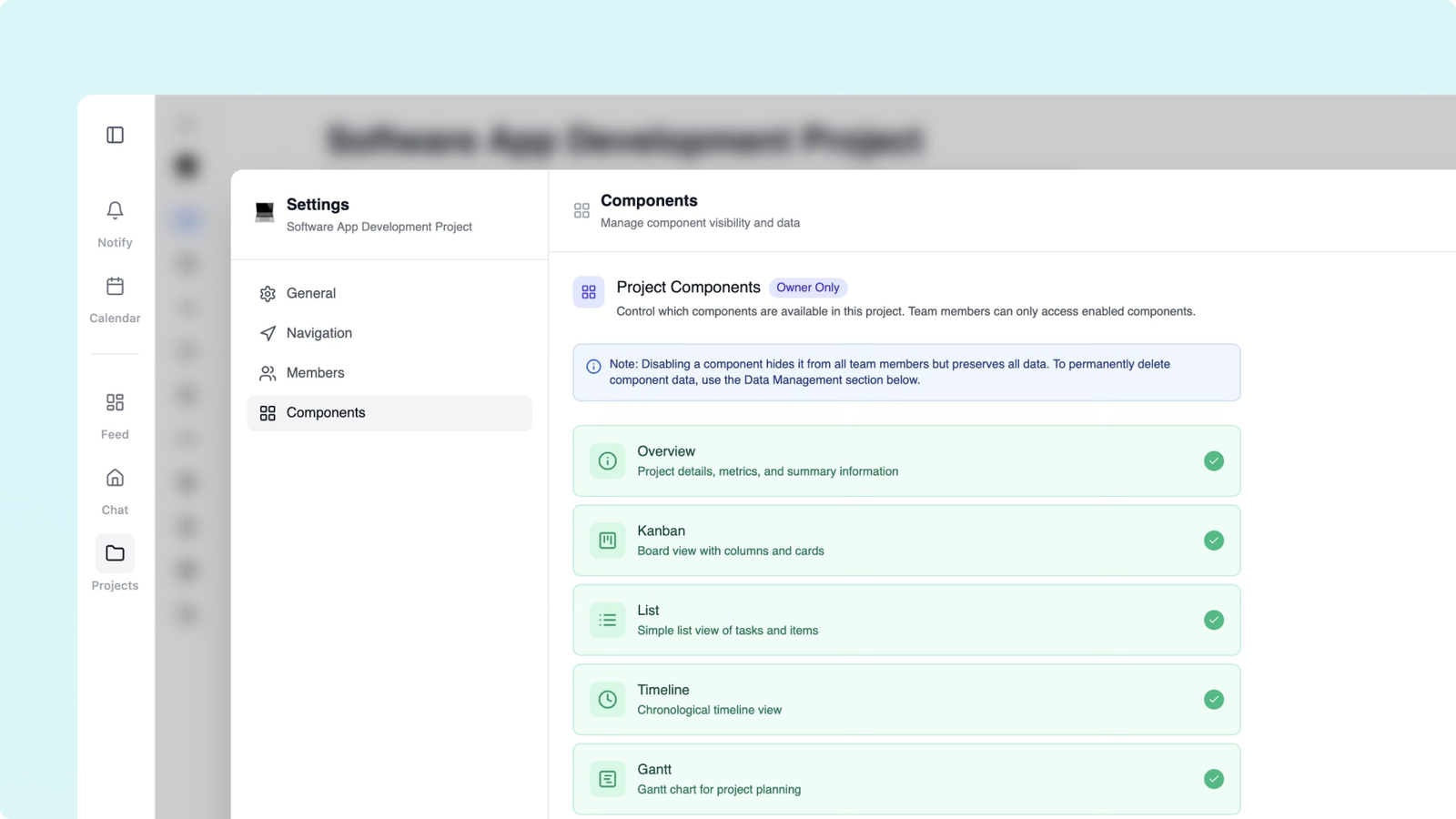Click the info icon in the note

(x=593, y=367)
